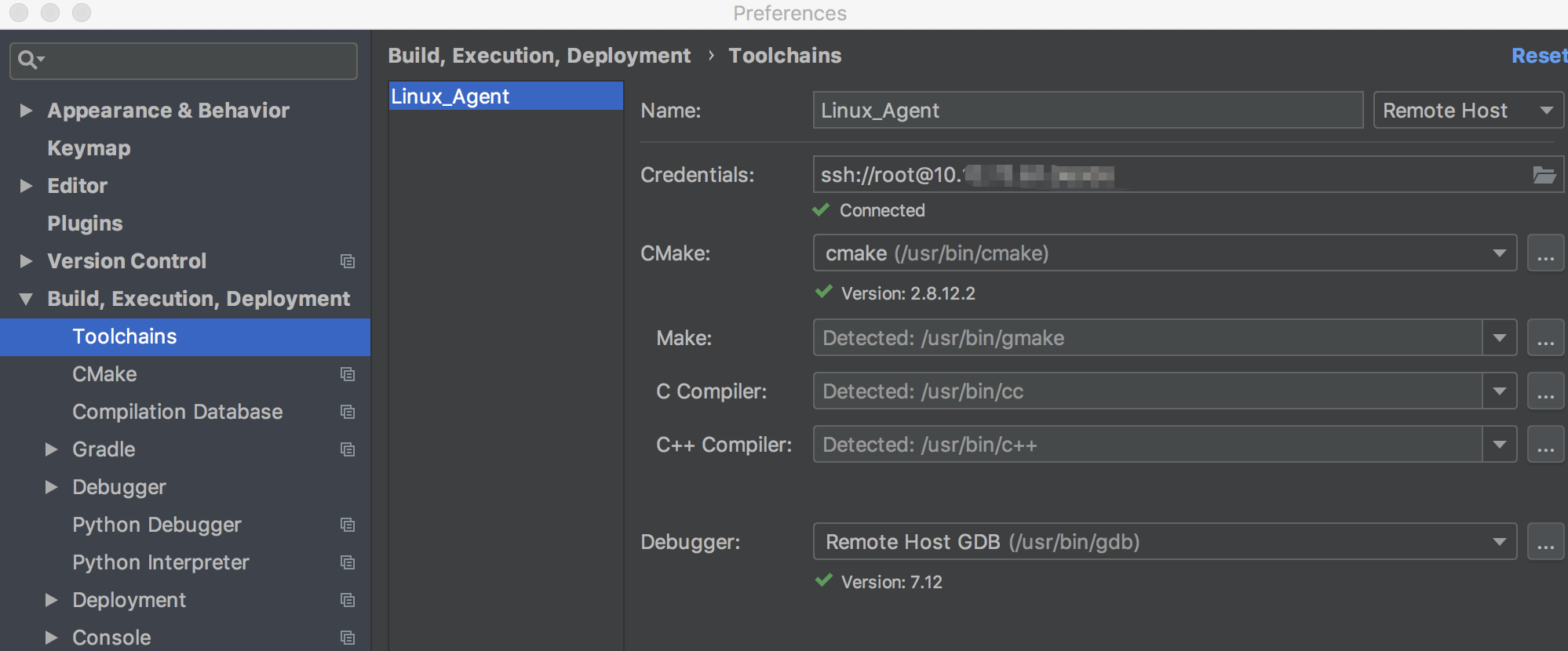
Task: Click project-level icon beside Version Control
Action: click(x=348, y=261)
